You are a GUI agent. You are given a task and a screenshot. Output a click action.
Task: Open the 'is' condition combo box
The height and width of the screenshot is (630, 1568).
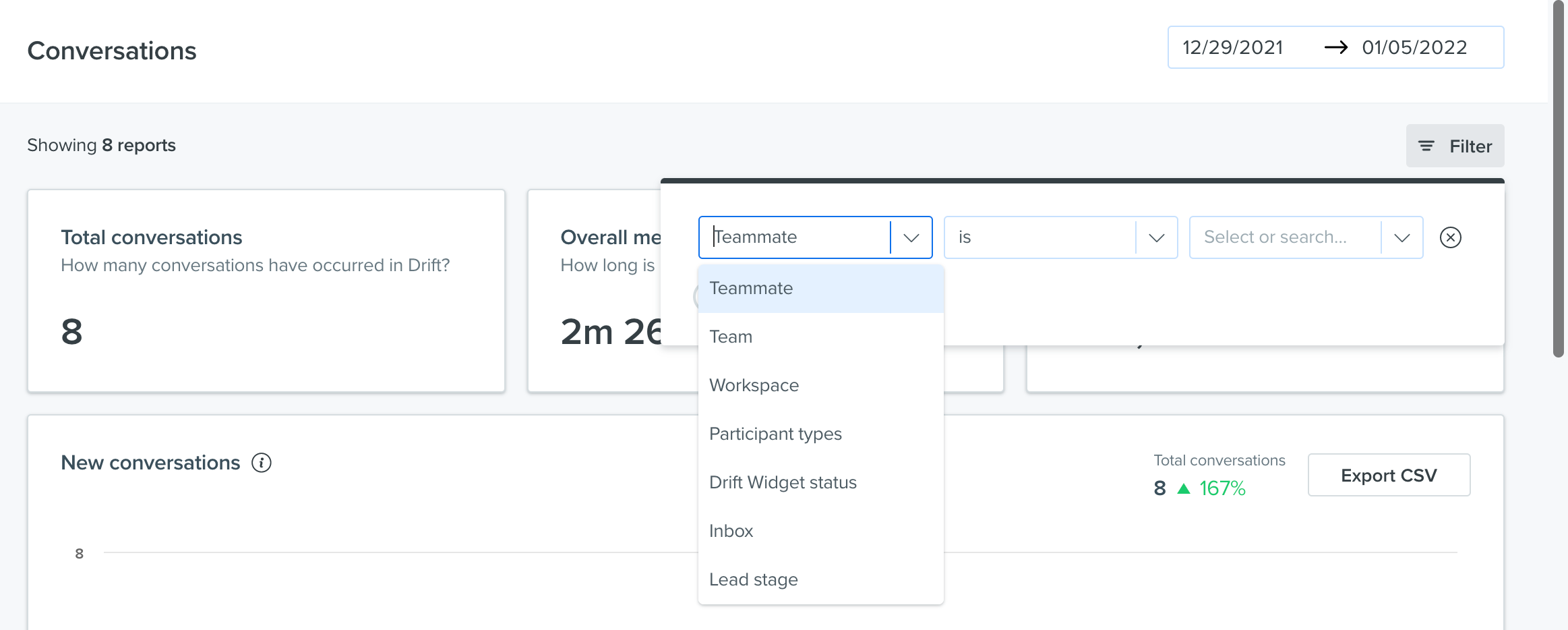(1060, 237)
